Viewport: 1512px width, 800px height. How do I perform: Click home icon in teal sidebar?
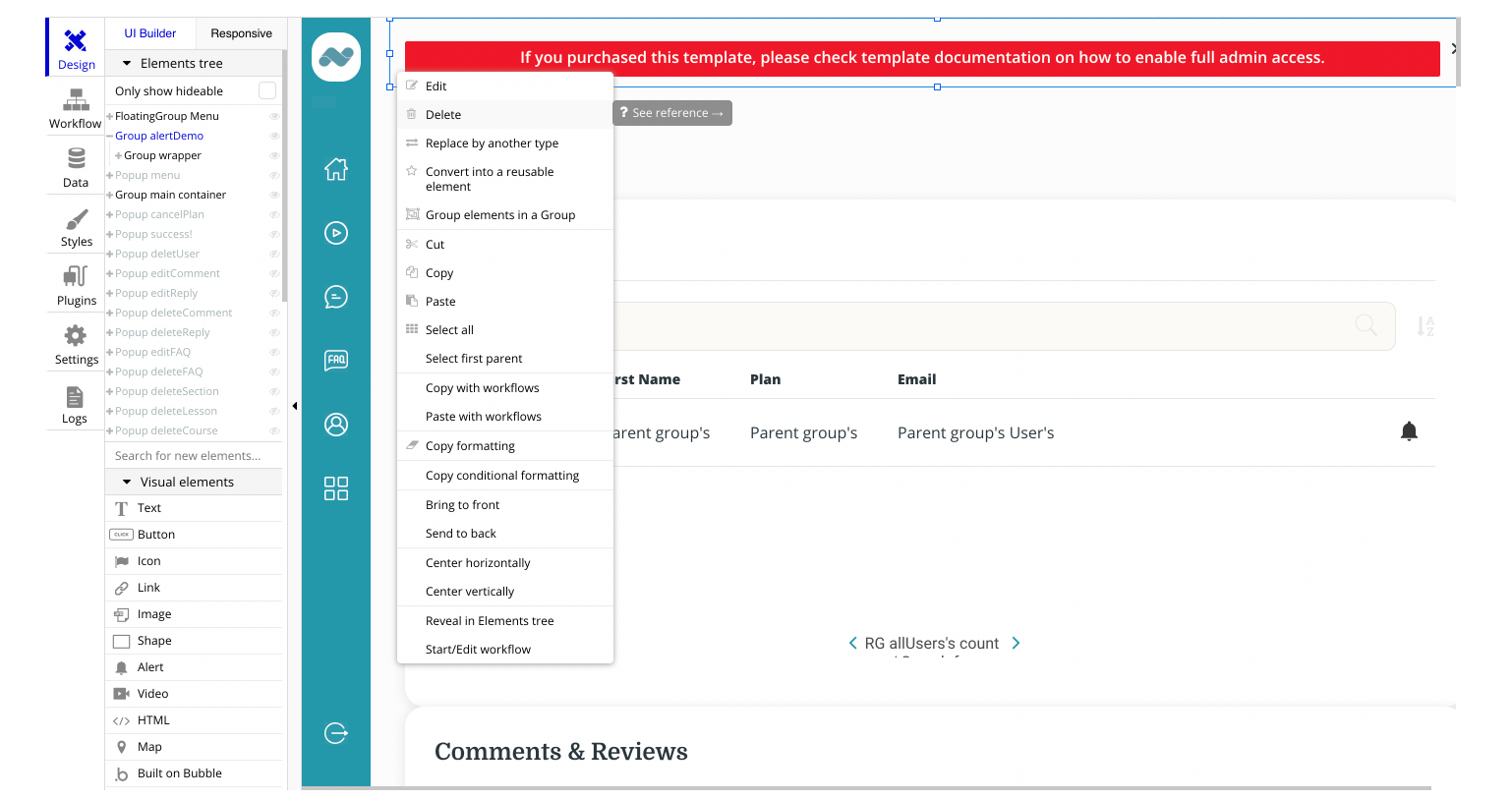(x=336, y=169)
